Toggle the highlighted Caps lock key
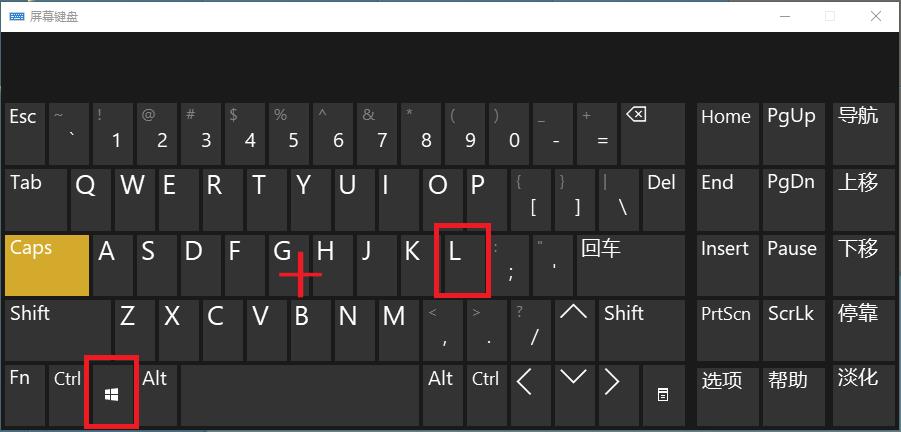 [x=47, y=264]
